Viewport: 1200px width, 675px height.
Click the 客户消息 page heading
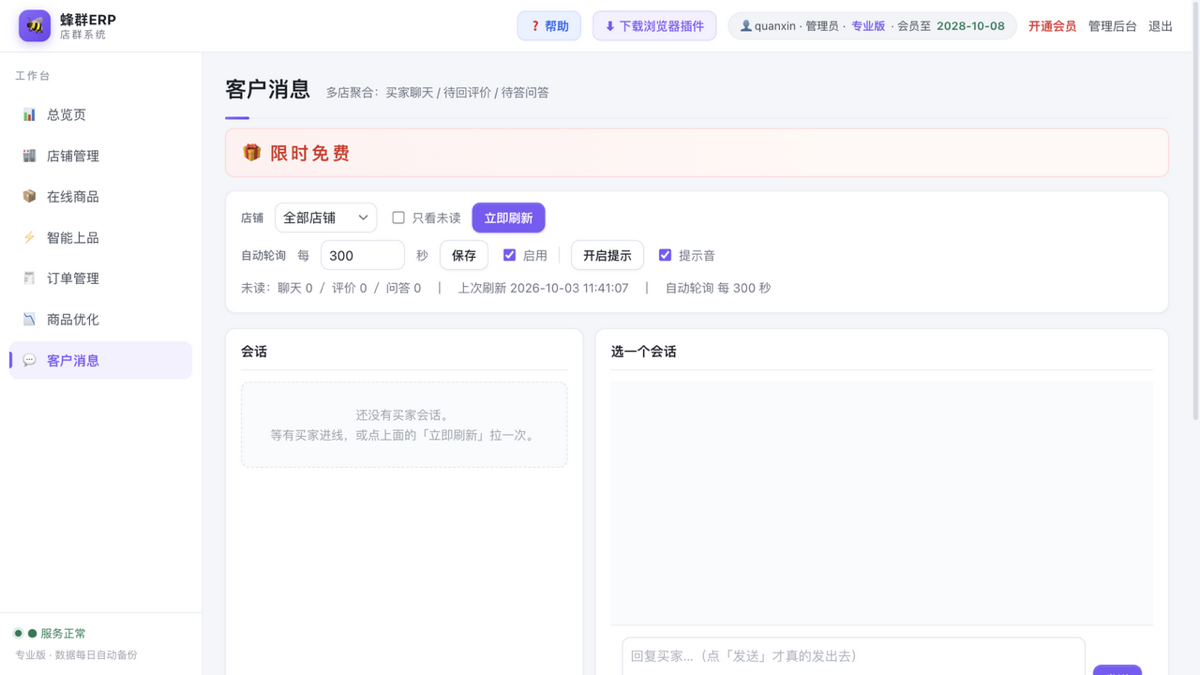(268, 89)
